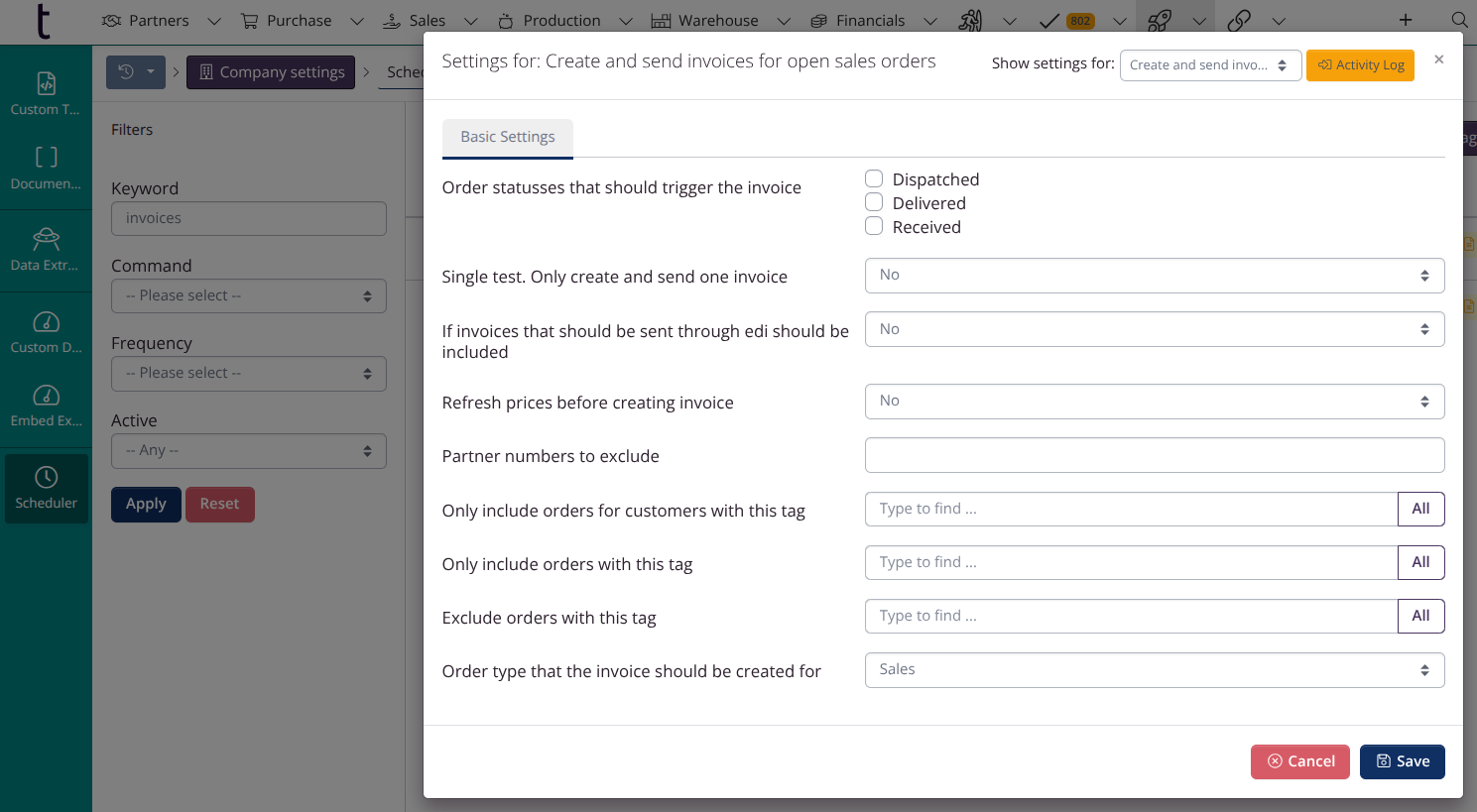1477x812 pixels.
Task: Expand the Refresh prices before creating invoice dropdown
Action: (1154, 402)
